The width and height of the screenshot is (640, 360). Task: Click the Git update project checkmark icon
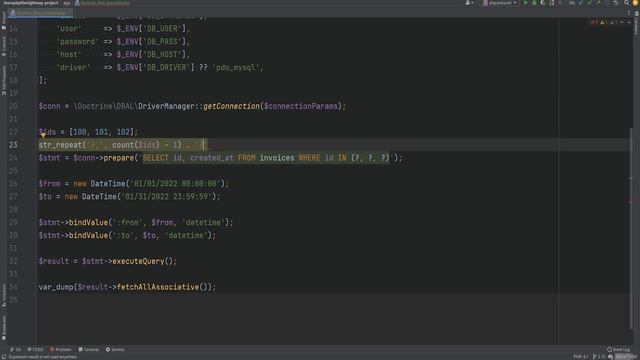[581, 3]
